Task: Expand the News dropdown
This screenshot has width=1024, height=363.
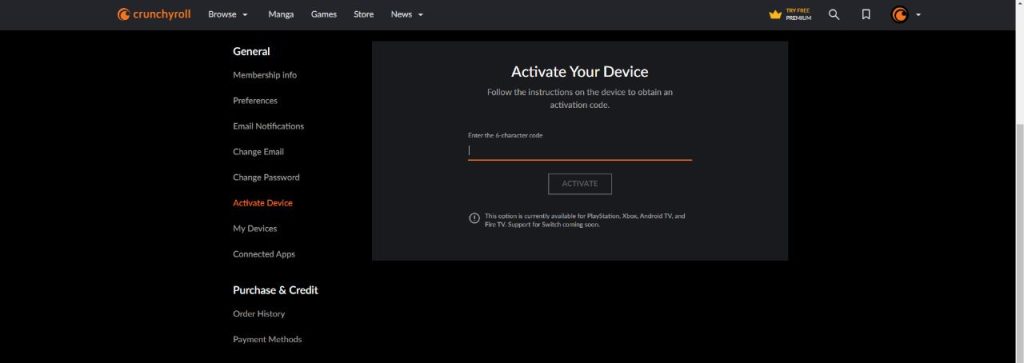Action: tap(407, 14)
